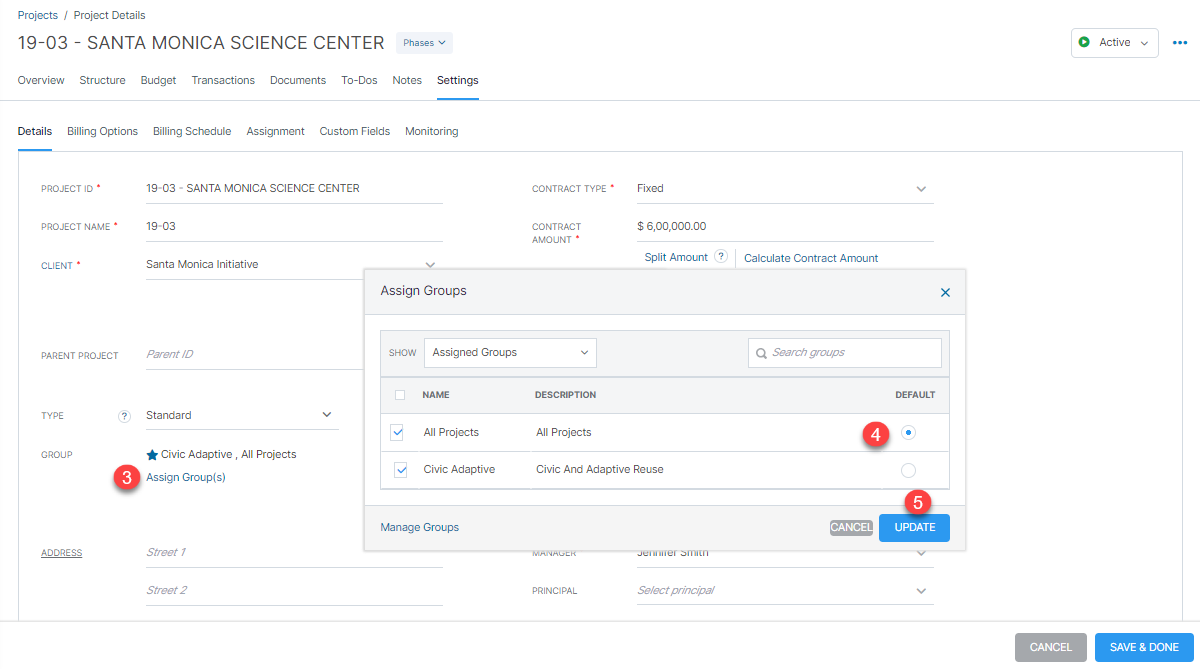Switch to the Billing Schedule tab
This screenshot has height=669, width=1200.
pos(192,131)
